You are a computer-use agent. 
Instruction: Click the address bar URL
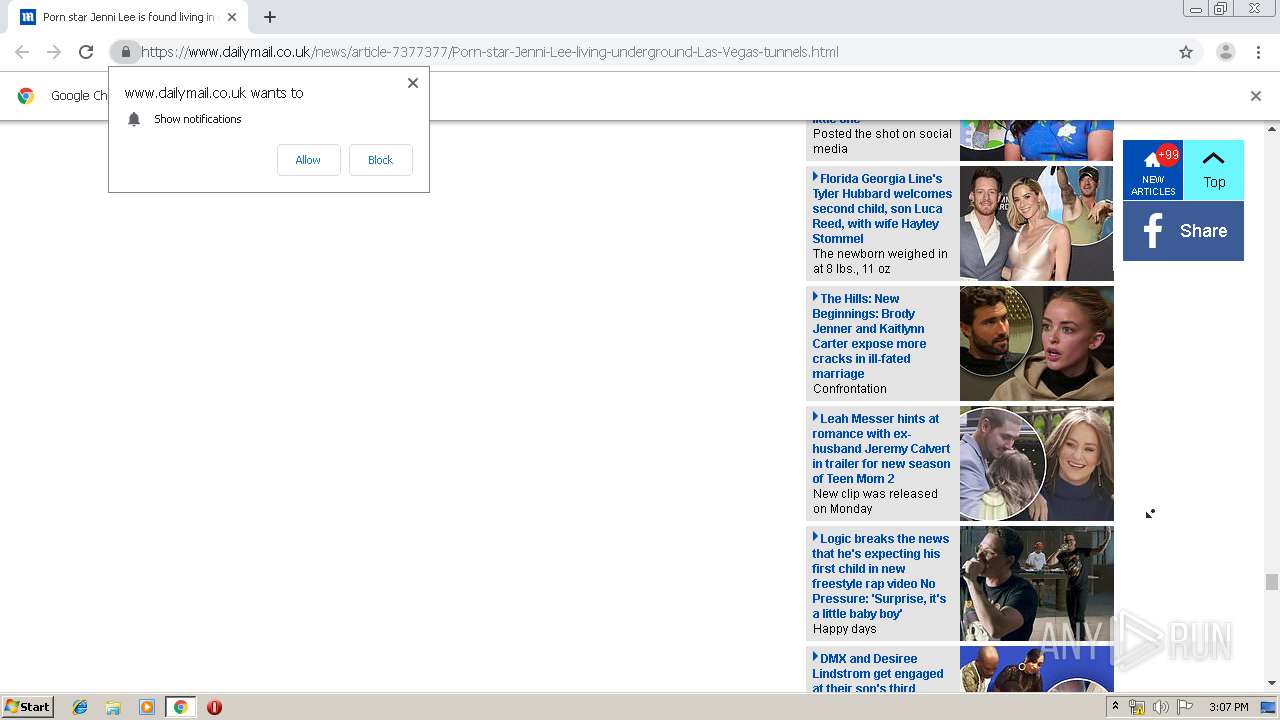(490, 52)
